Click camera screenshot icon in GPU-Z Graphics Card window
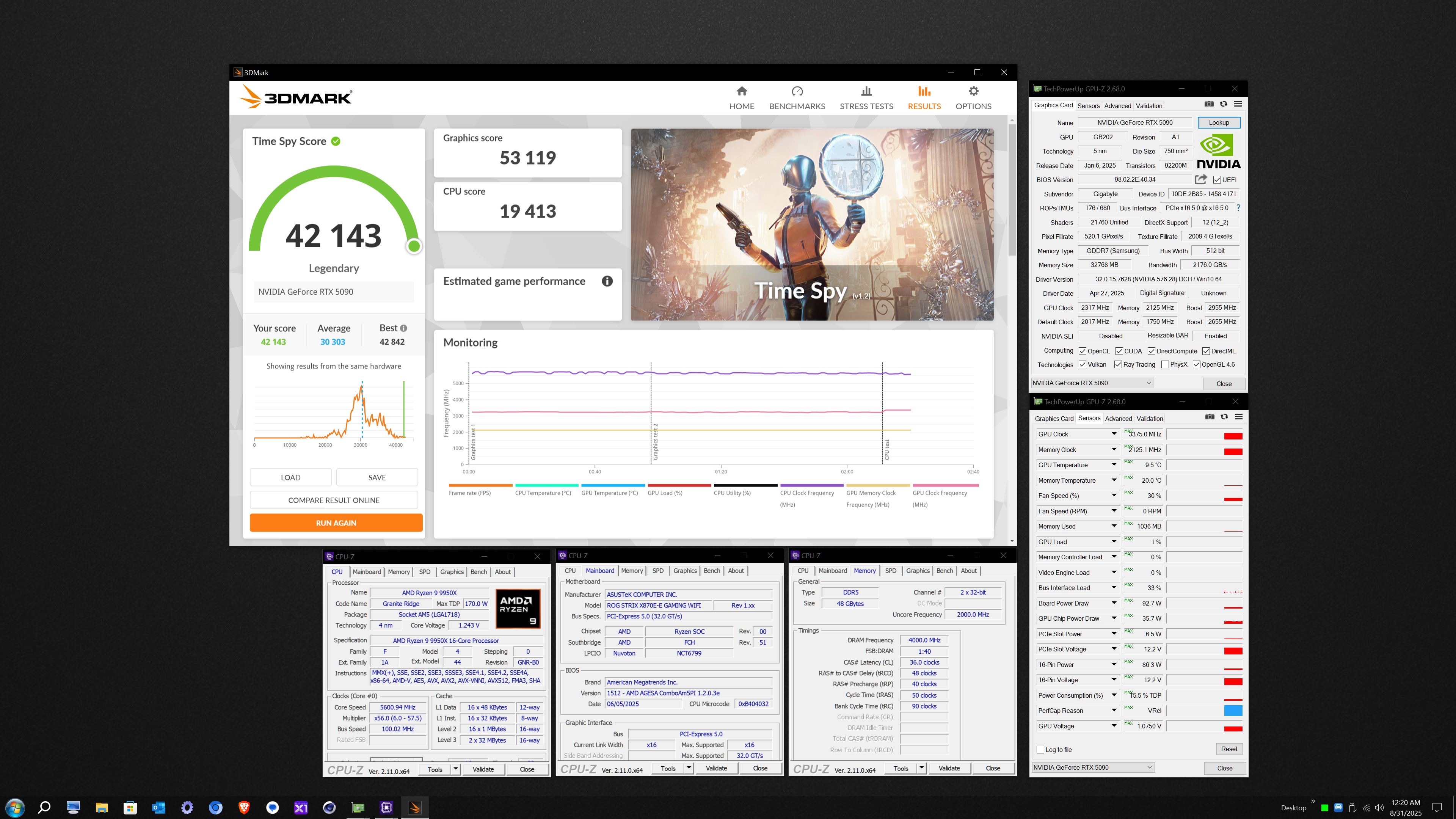Image resolution: width=1456 pixels, height=819 pixels. [1209, 104]
